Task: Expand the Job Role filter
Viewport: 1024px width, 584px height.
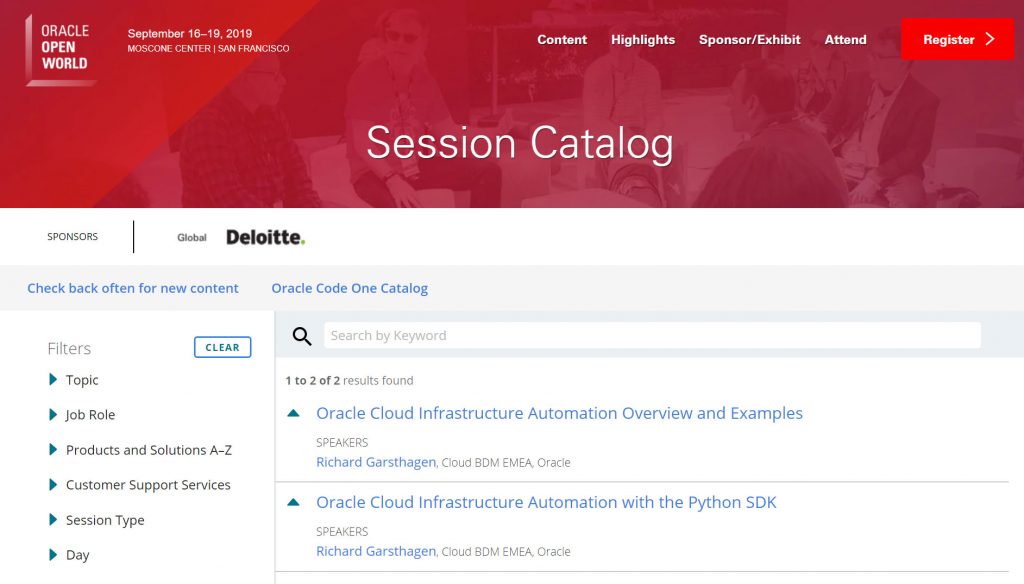Action: coord(53,415)
